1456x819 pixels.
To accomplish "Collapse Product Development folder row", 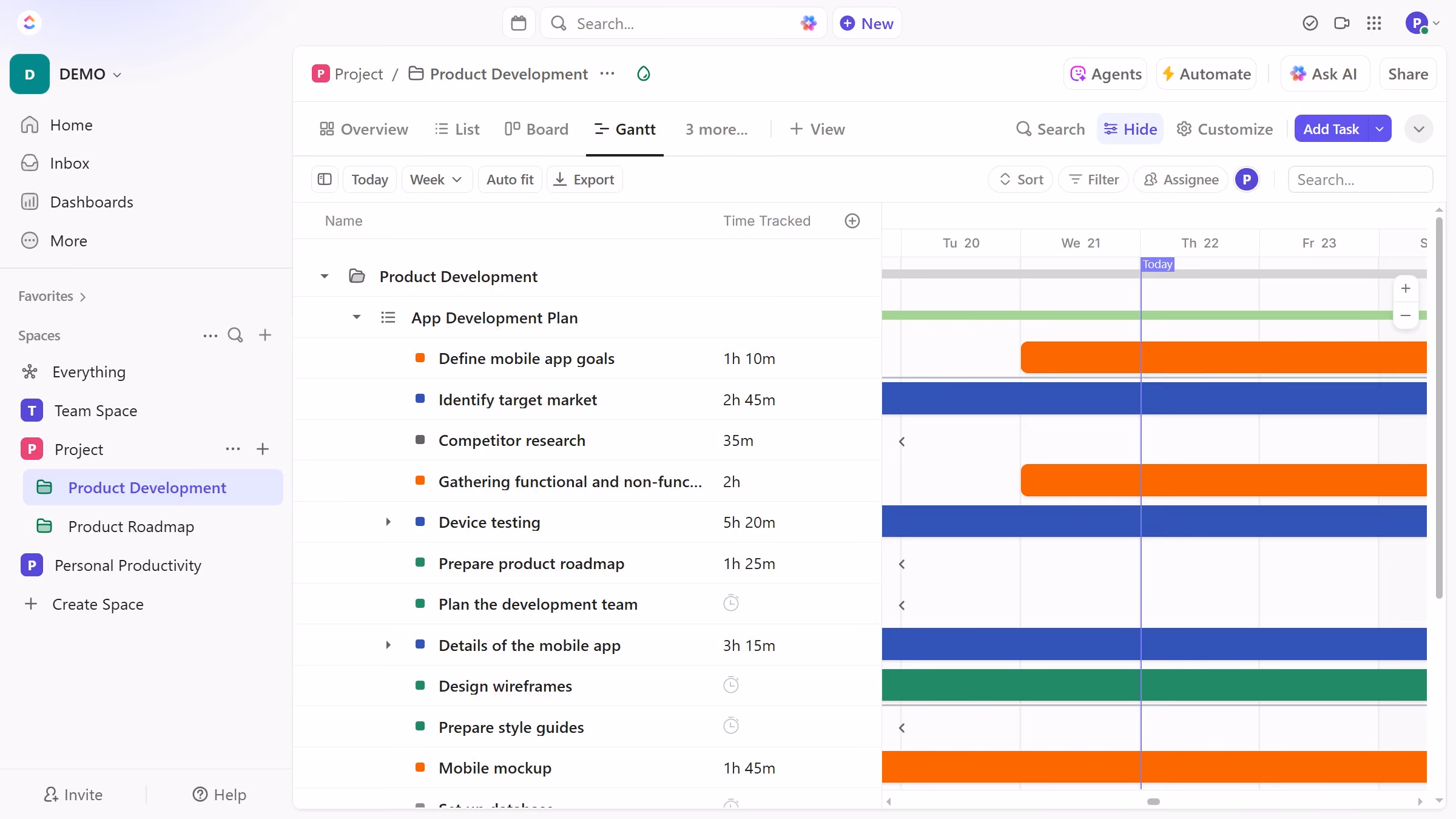I will pos(325,277).
